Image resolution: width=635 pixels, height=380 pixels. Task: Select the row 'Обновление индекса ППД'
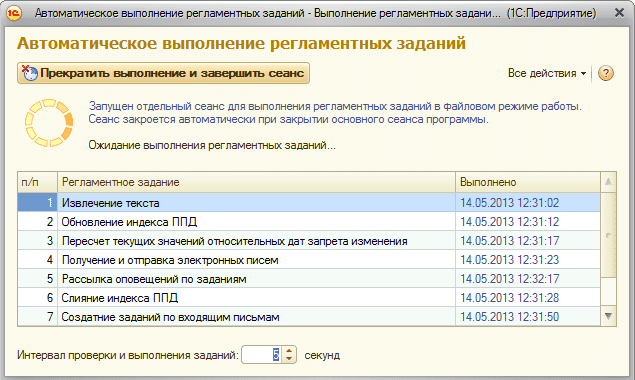click(309, 222)
